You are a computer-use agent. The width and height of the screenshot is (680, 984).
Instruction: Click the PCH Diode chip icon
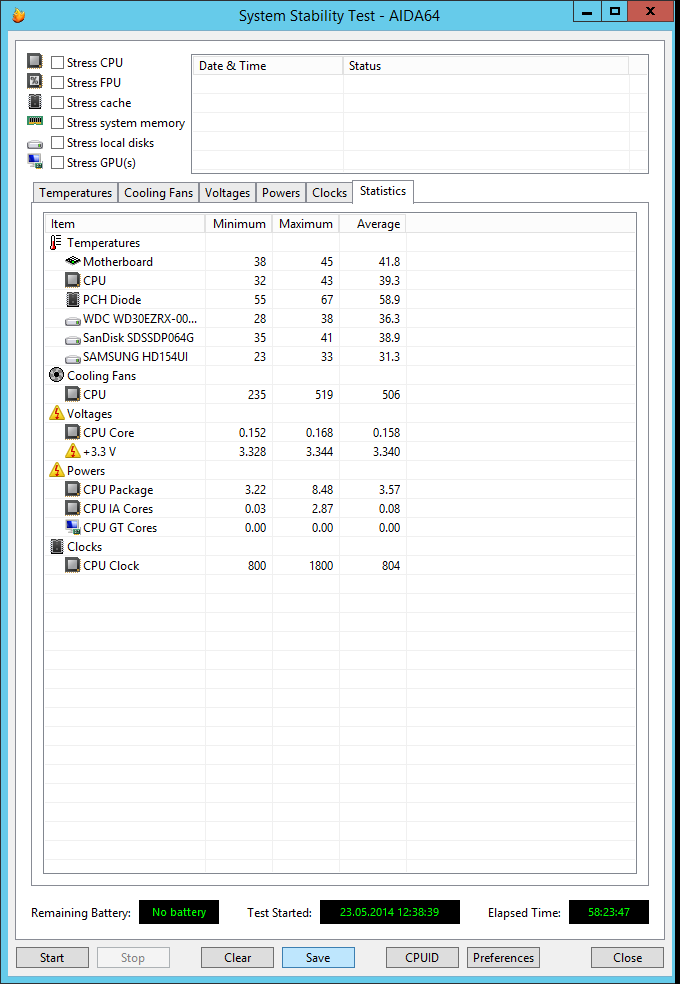[x=73, y=299]
